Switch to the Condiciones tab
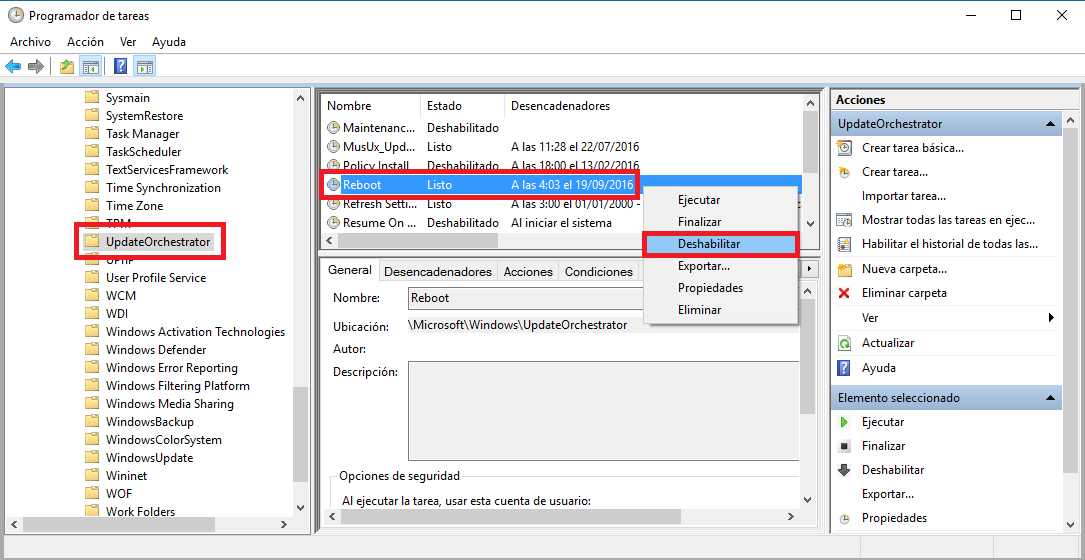Viewport: 1085px width, 560px height. click(x=599, y=272)
